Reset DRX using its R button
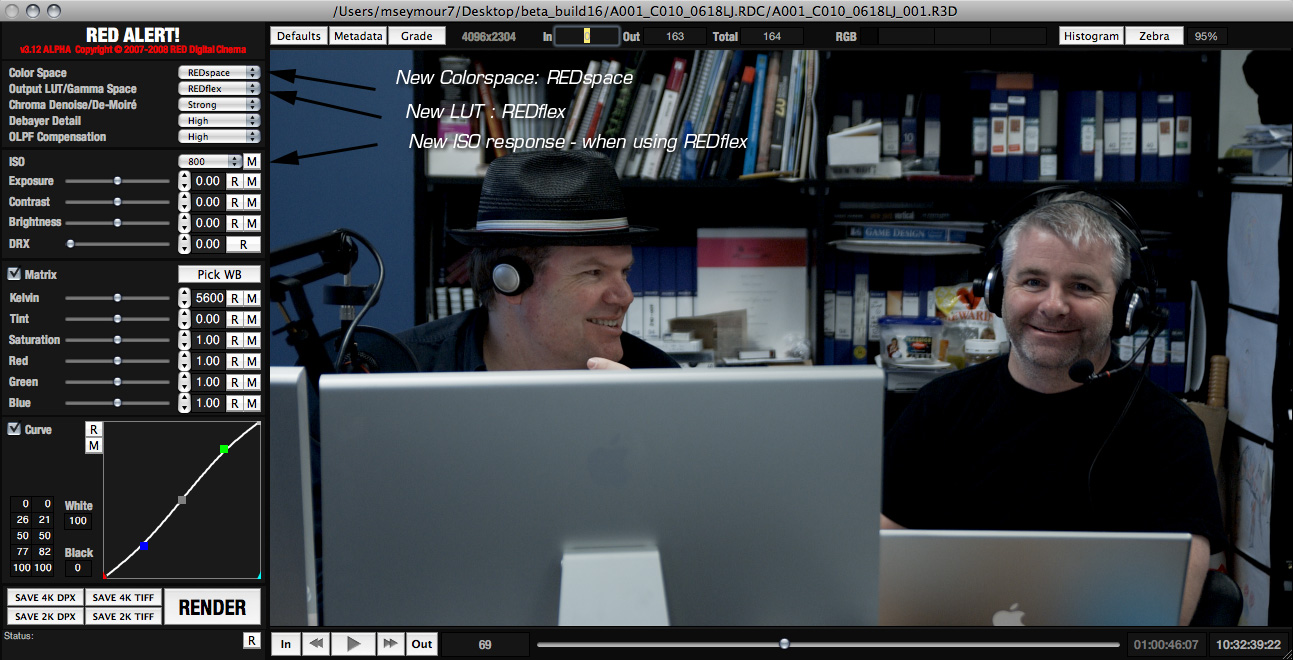 click(x=243, y=244)
